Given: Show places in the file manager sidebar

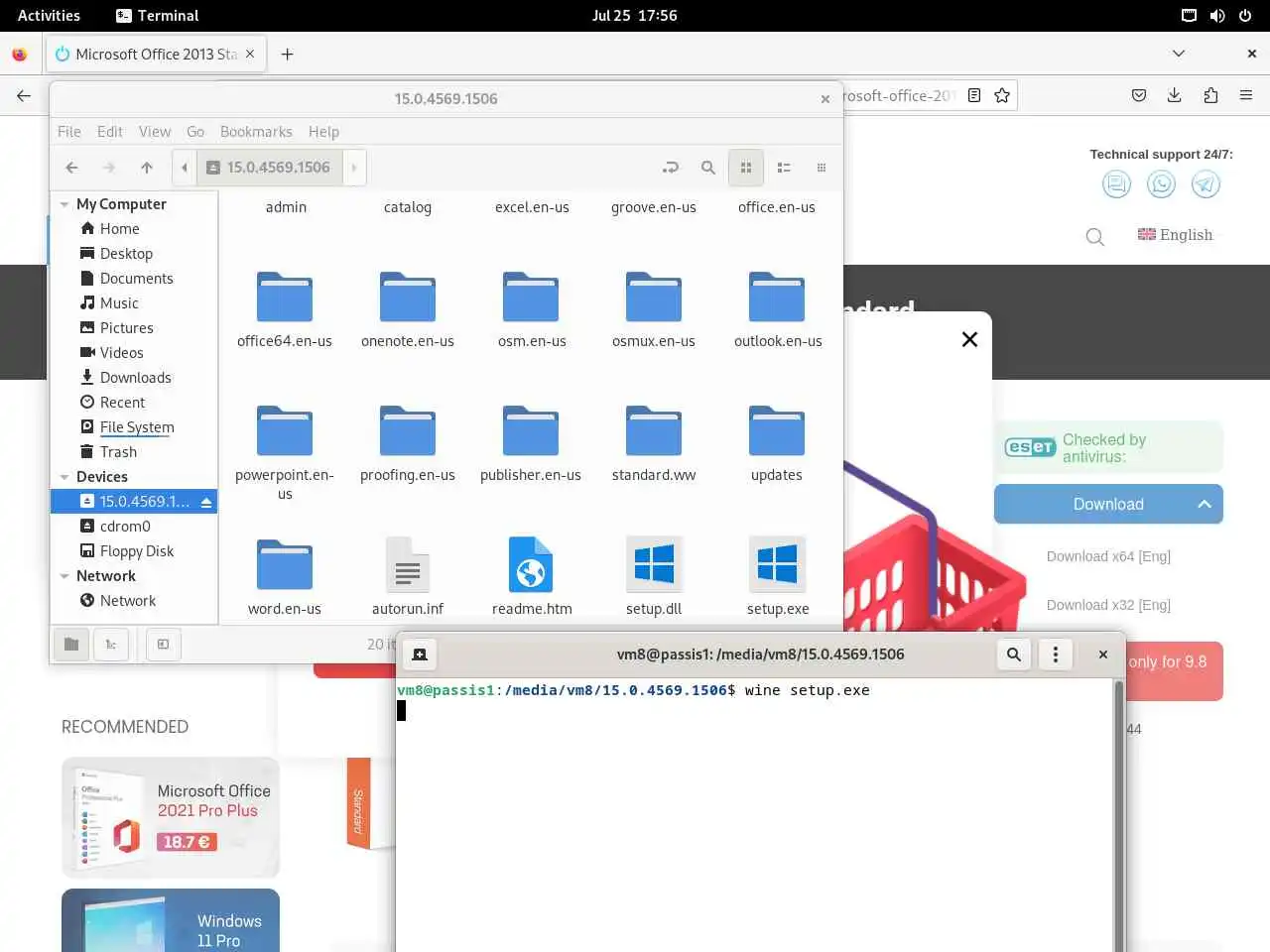Looking at the screenshot, I should pos(71,645).
